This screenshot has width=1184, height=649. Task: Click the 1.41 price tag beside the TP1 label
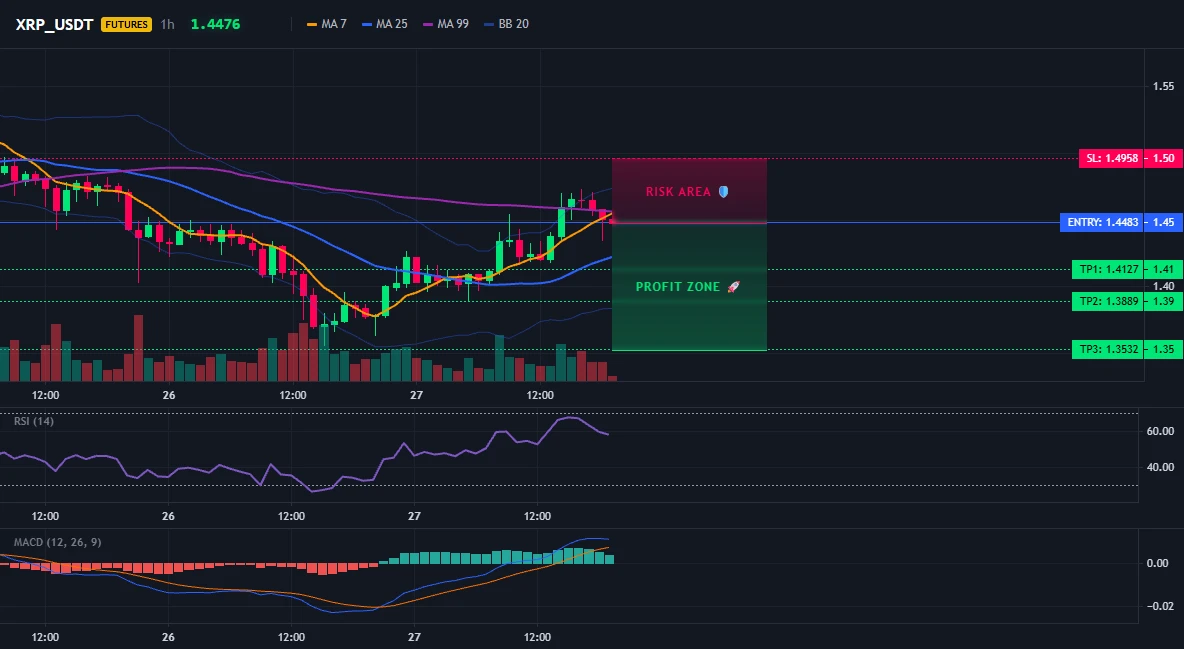[1164, 269]
